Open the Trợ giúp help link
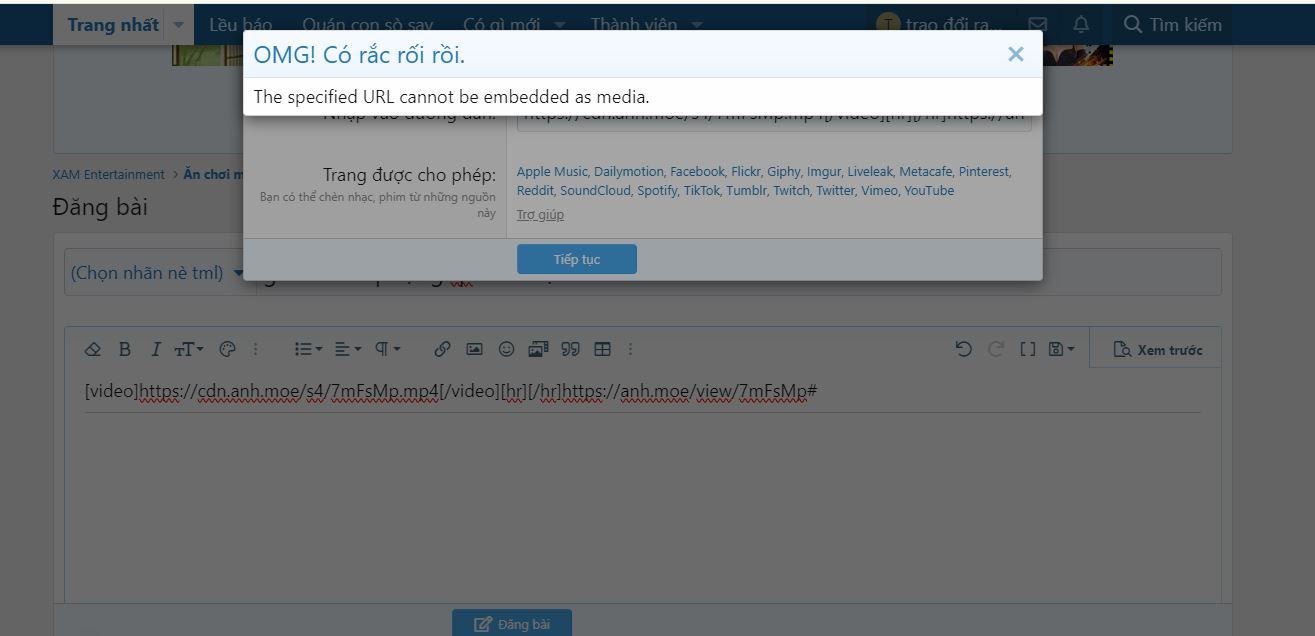The width and height of the screenshot is (1315, 636). coord(540,215)
